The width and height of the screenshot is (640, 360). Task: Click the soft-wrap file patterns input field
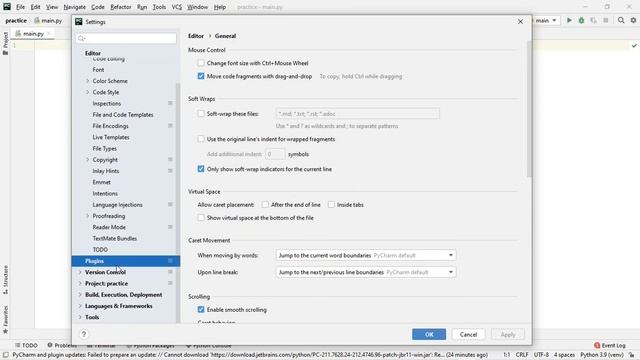[358, 114]
